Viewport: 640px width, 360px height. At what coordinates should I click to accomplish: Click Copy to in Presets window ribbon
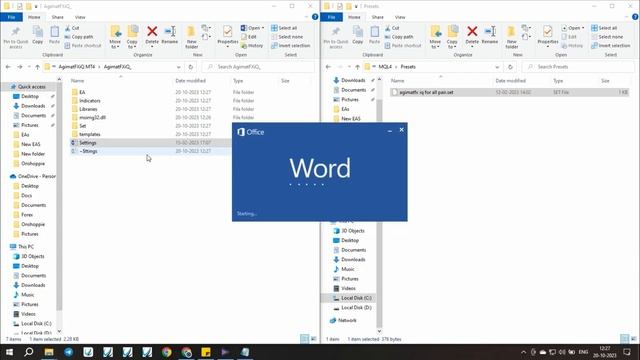pos(452,37)
